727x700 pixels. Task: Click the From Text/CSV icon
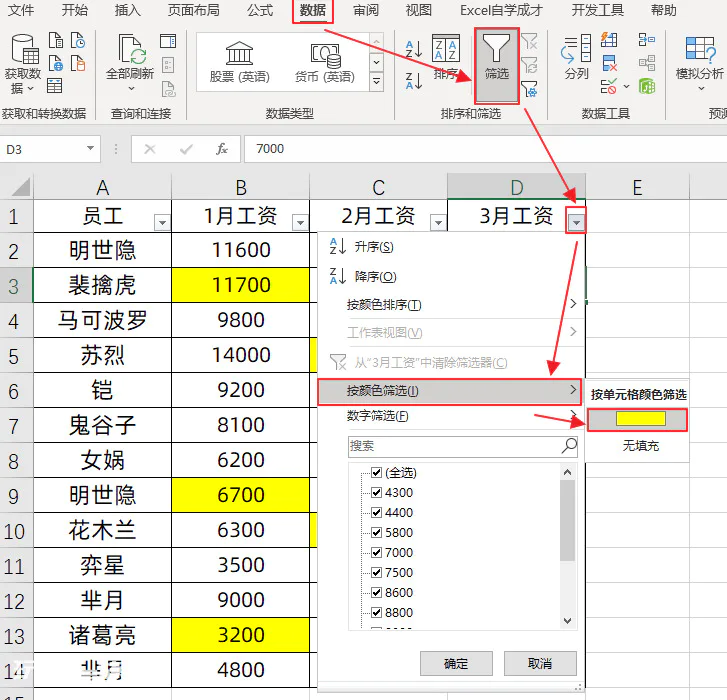point(56,40)
